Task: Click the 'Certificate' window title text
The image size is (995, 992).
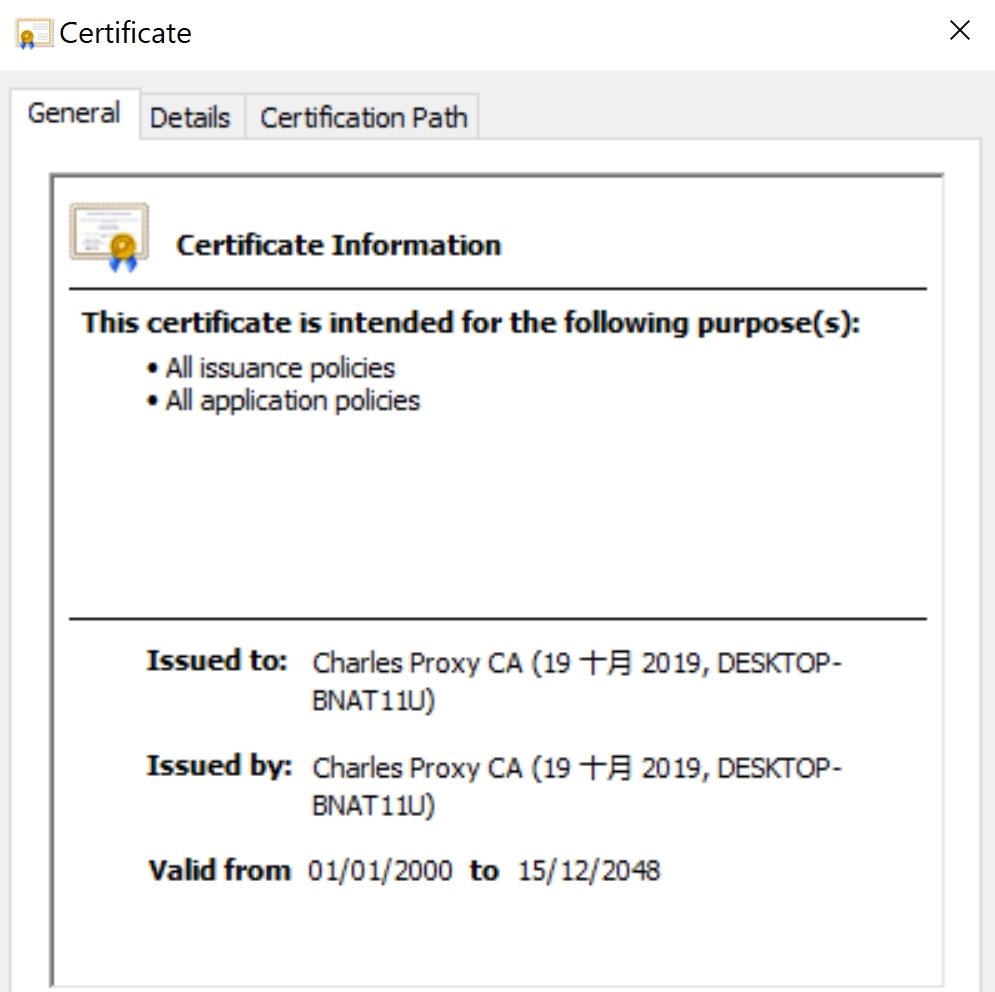Action: (x=125, y=33)
